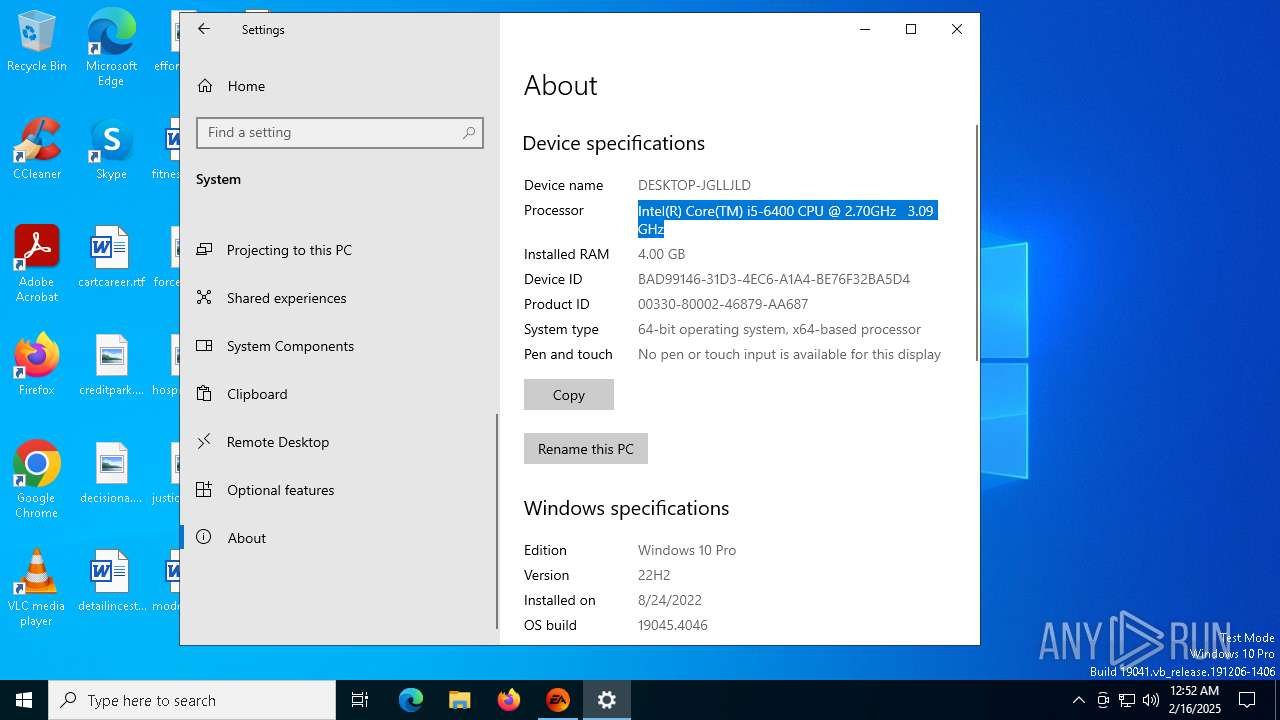Click the Version value 22H2
Viewport: 1280px width, 720px height.
click(x=654, y=575)
